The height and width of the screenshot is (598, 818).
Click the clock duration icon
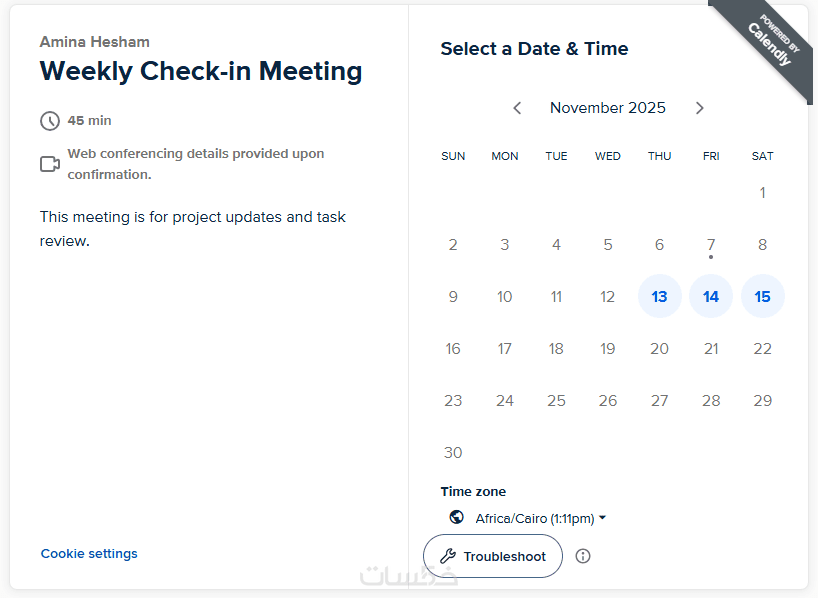50,121
